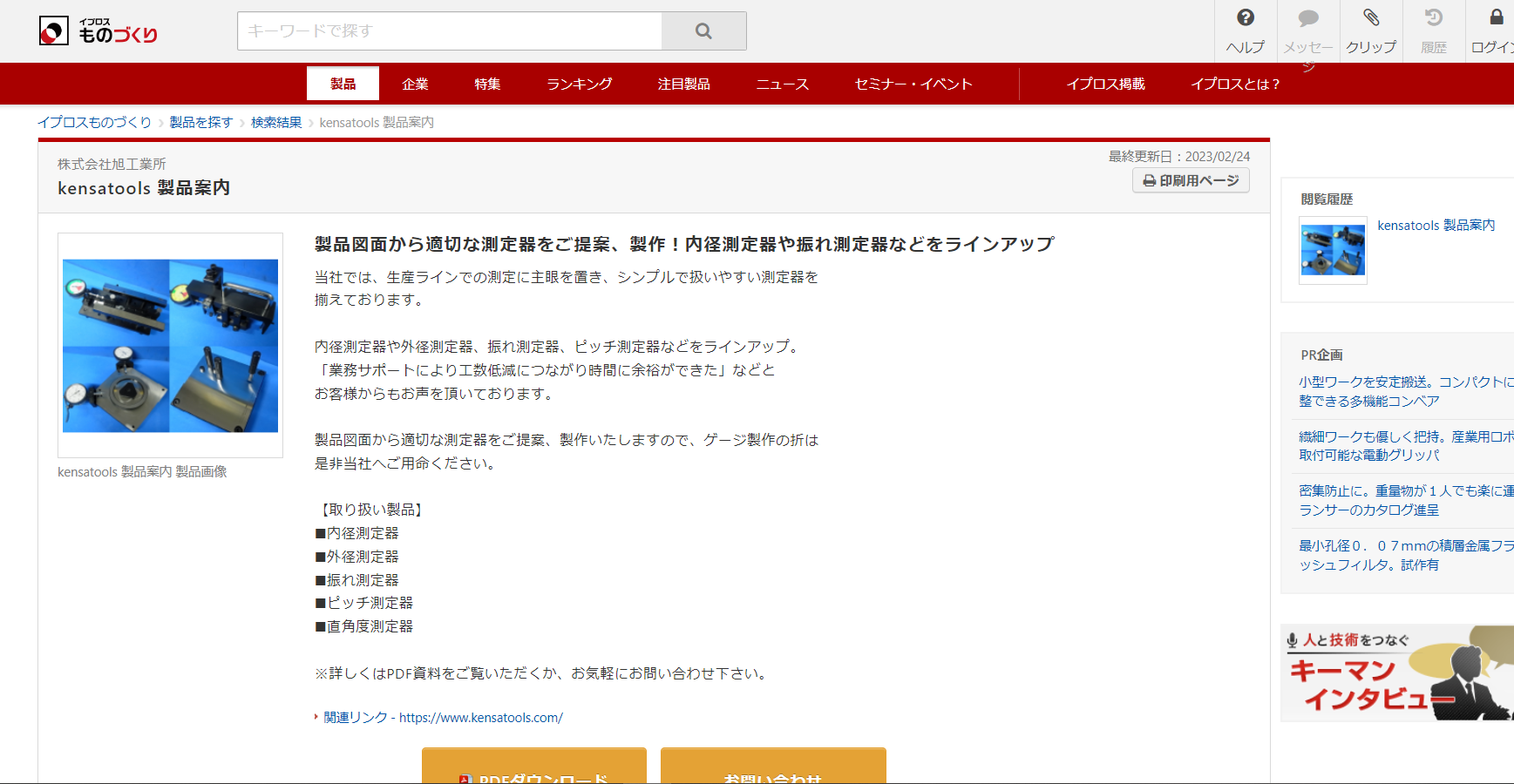Click the text ■外径測定器
The width and height of the screenshot is (1514, 784).
[357, 557]
